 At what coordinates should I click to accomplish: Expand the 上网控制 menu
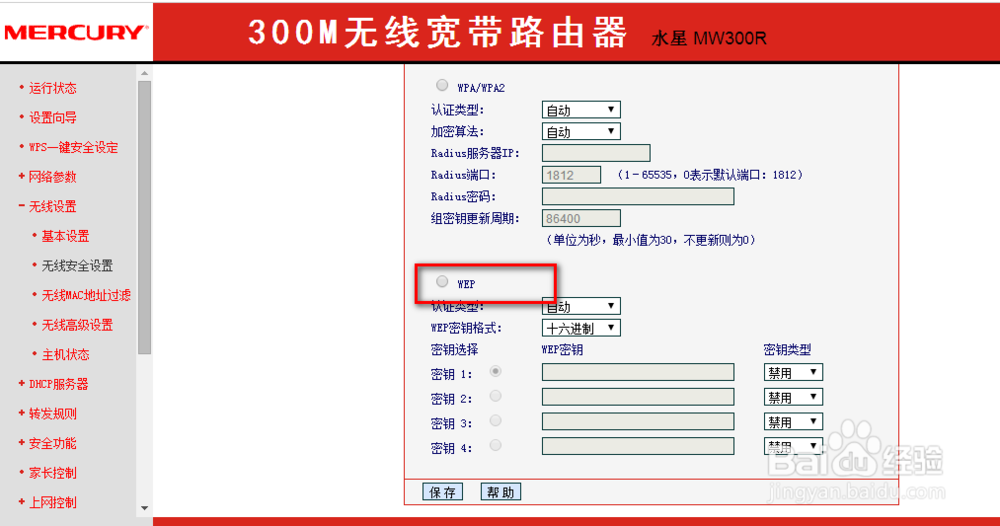(52, 502)
